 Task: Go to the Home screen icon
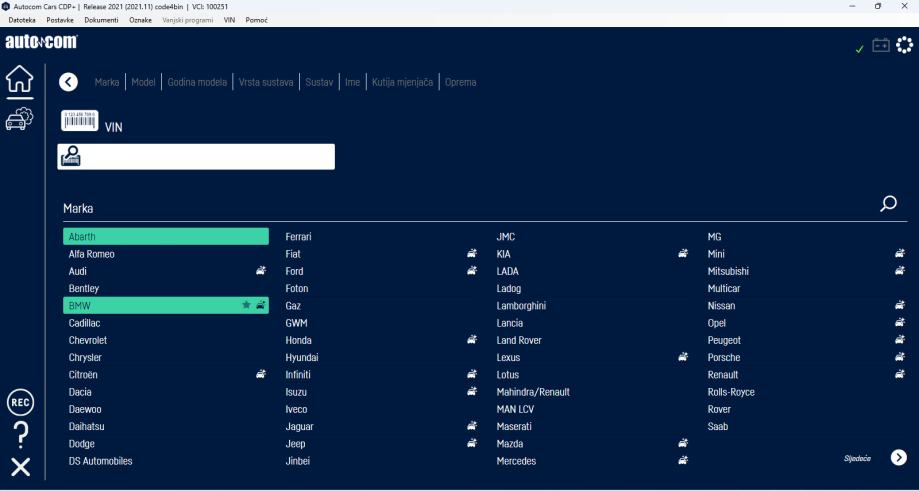tap(20, 79)
